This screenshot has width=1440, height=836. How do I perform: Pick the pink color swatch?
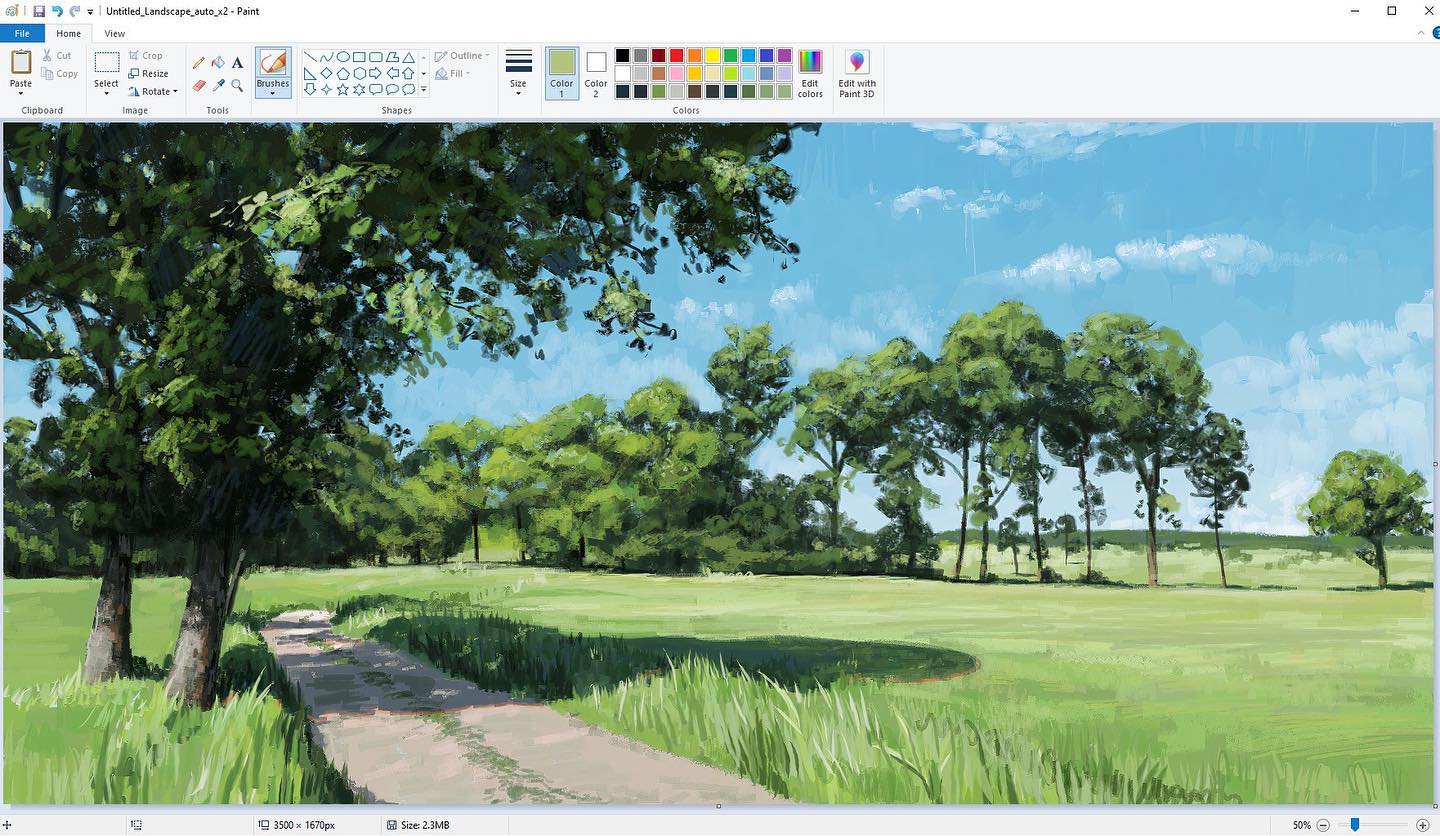(677, 73)
